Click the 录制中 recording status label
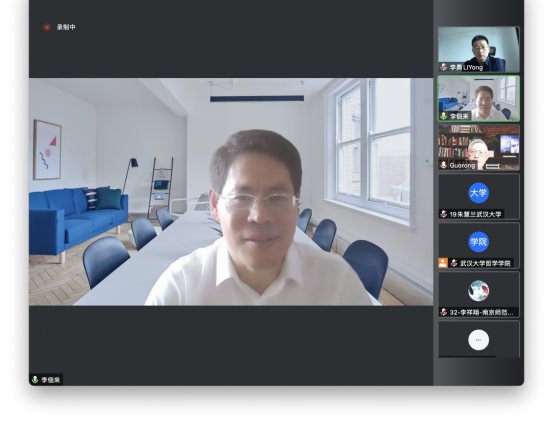 pos(66,27)
